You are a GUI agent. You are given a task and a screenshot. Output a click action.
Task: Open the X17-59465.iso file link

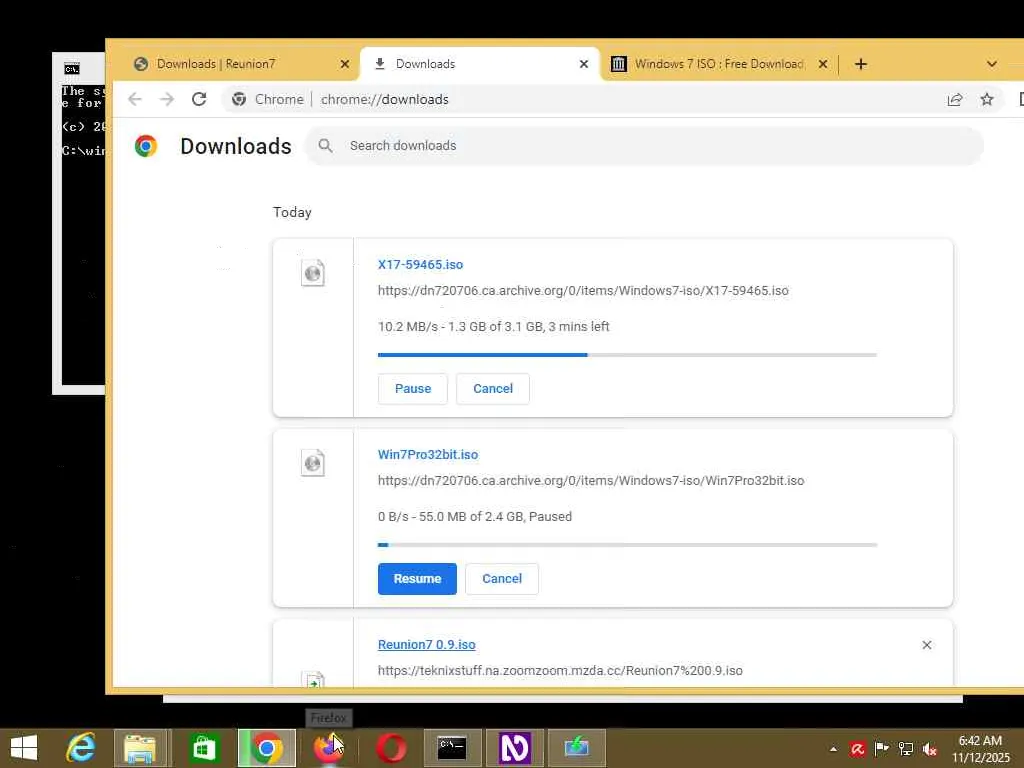421,264
